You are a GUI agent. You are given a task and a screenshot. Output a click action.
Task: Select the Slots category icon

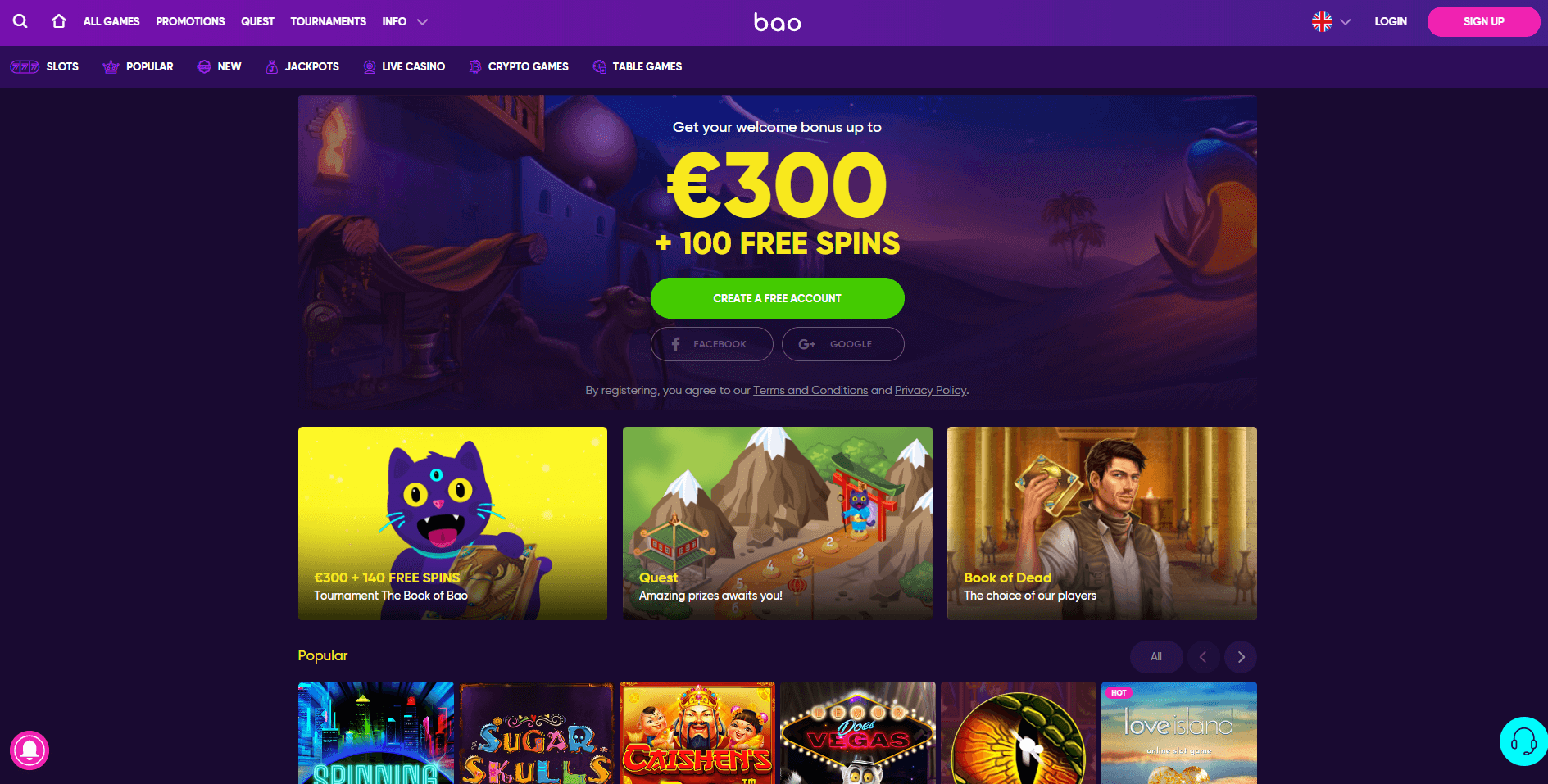tap(25, 66)
